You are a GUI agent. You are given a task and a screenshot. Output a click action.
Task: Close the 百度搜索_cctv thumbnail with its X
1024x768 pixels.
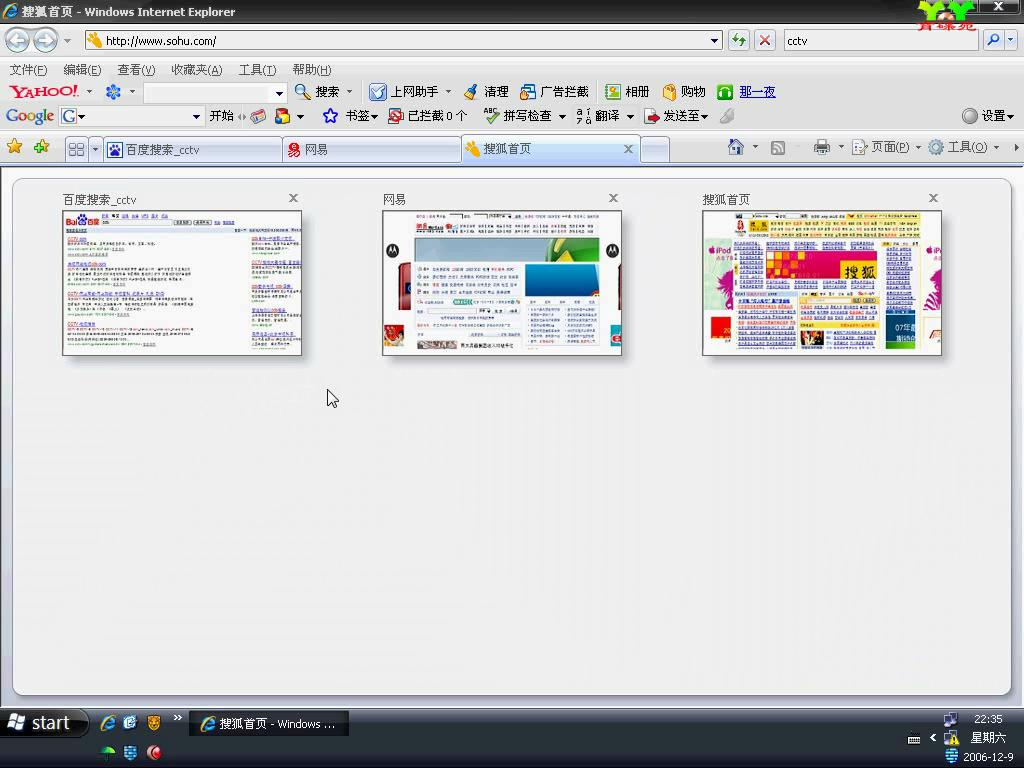tap(293, 198)
